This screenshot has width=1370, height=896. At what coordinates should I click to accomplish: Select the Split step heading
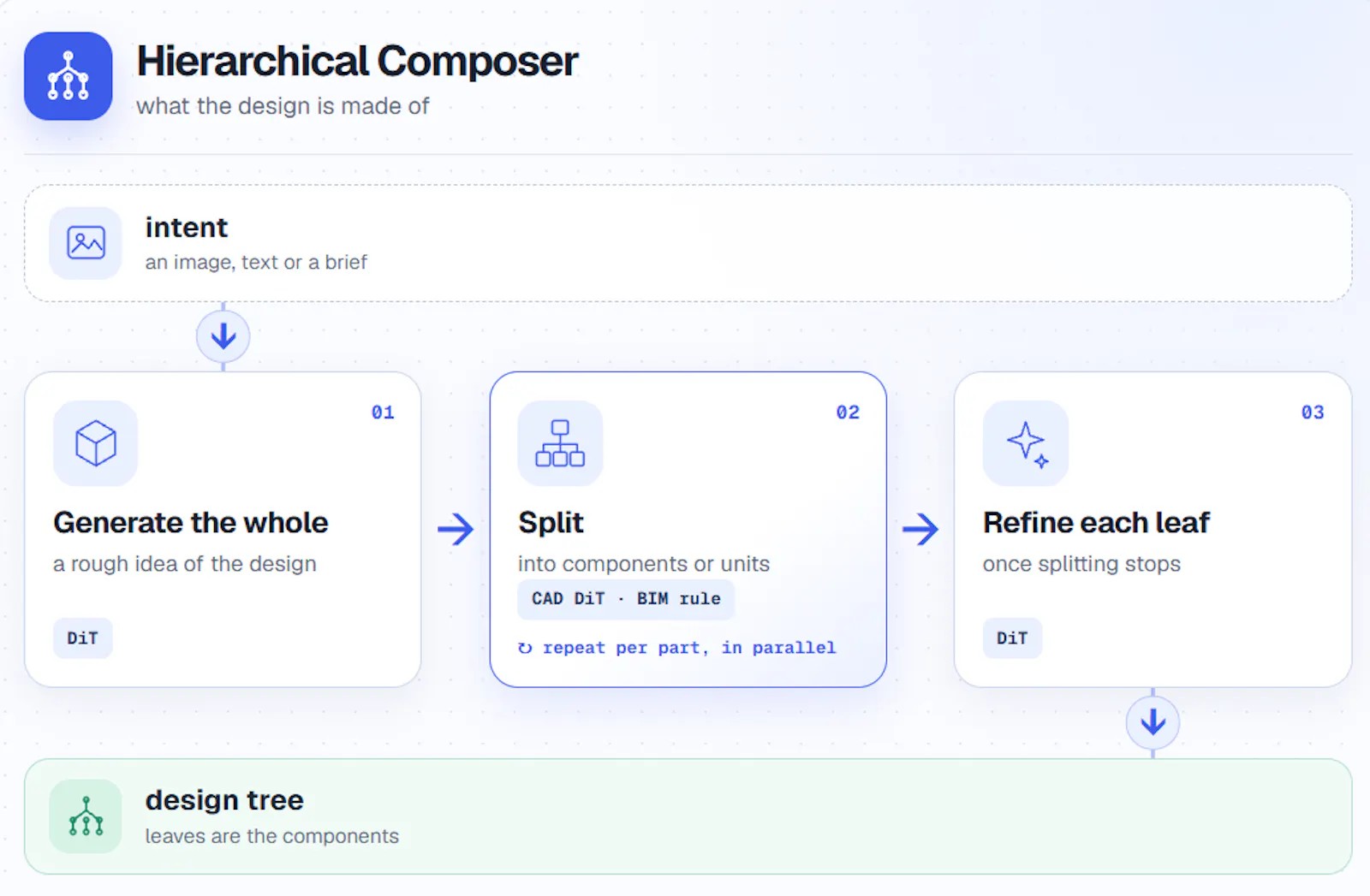(551, 523)
